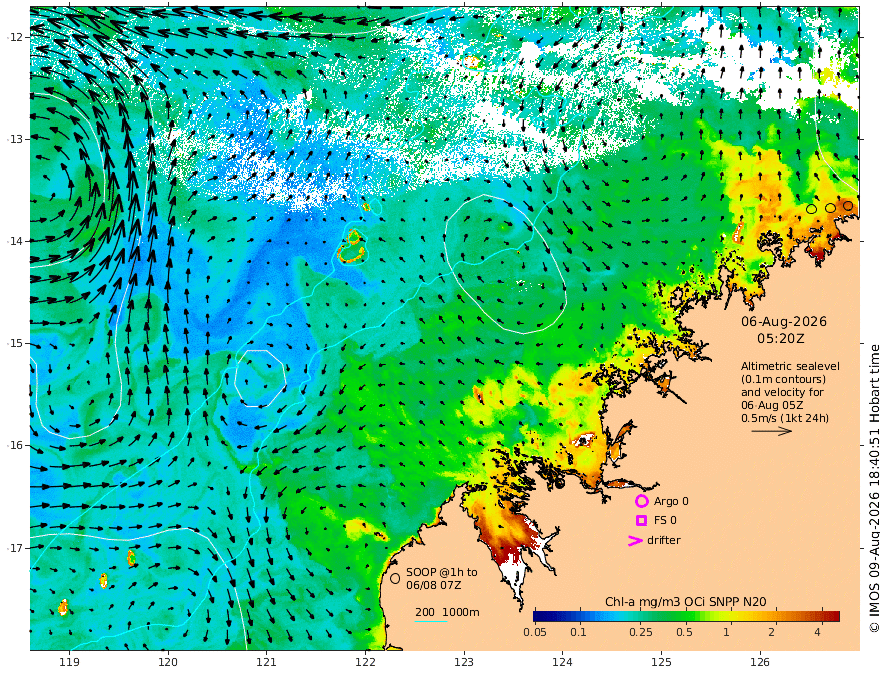Image resolution: width=880 pixels, height=680 pixels.
Task: Click the '06-Aug-2026' date label
Action: pyautogui.click(x=784, y=321)
